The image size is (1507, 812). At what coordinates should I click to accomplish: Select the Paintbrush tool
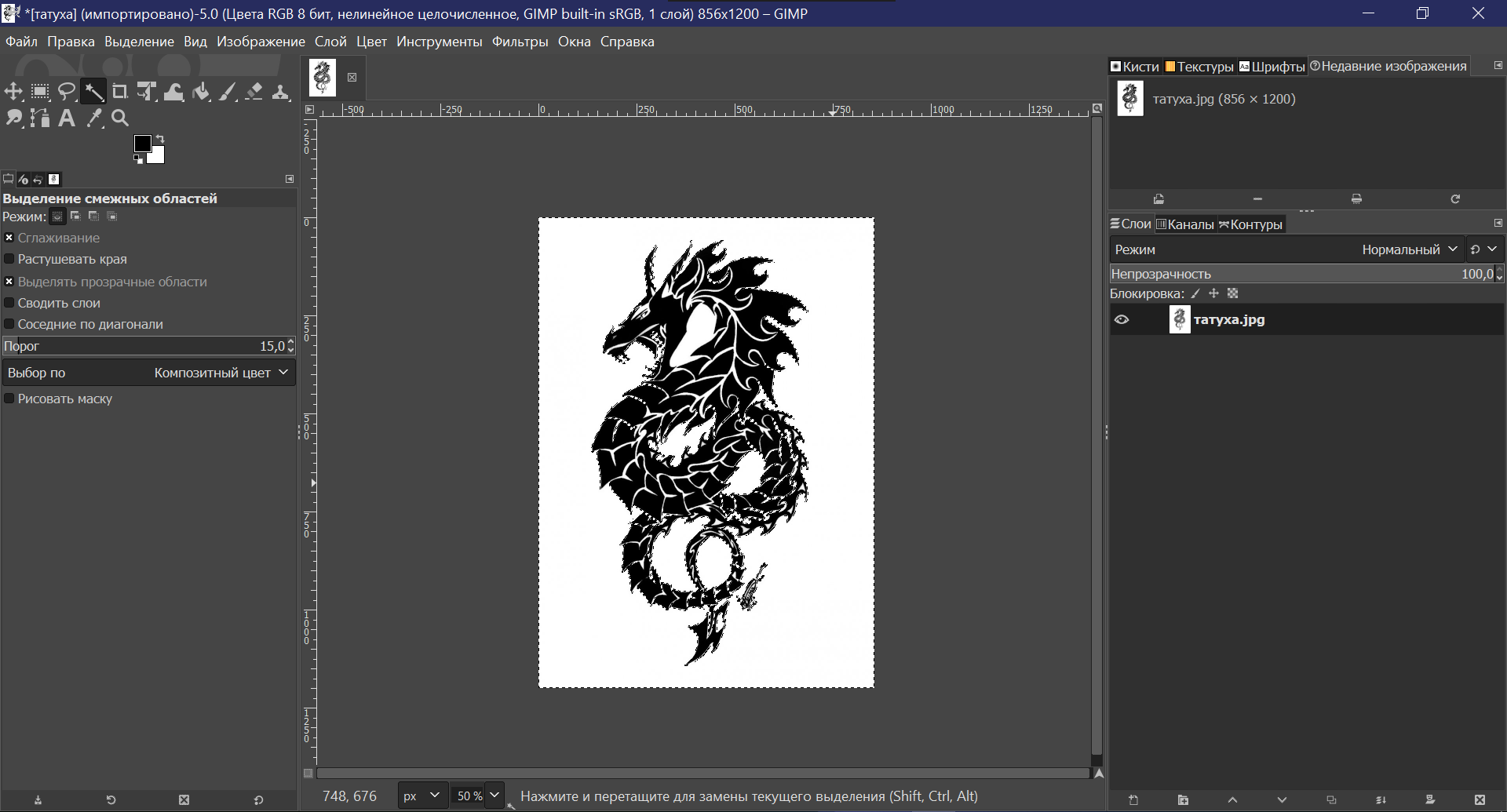(228, 92)
